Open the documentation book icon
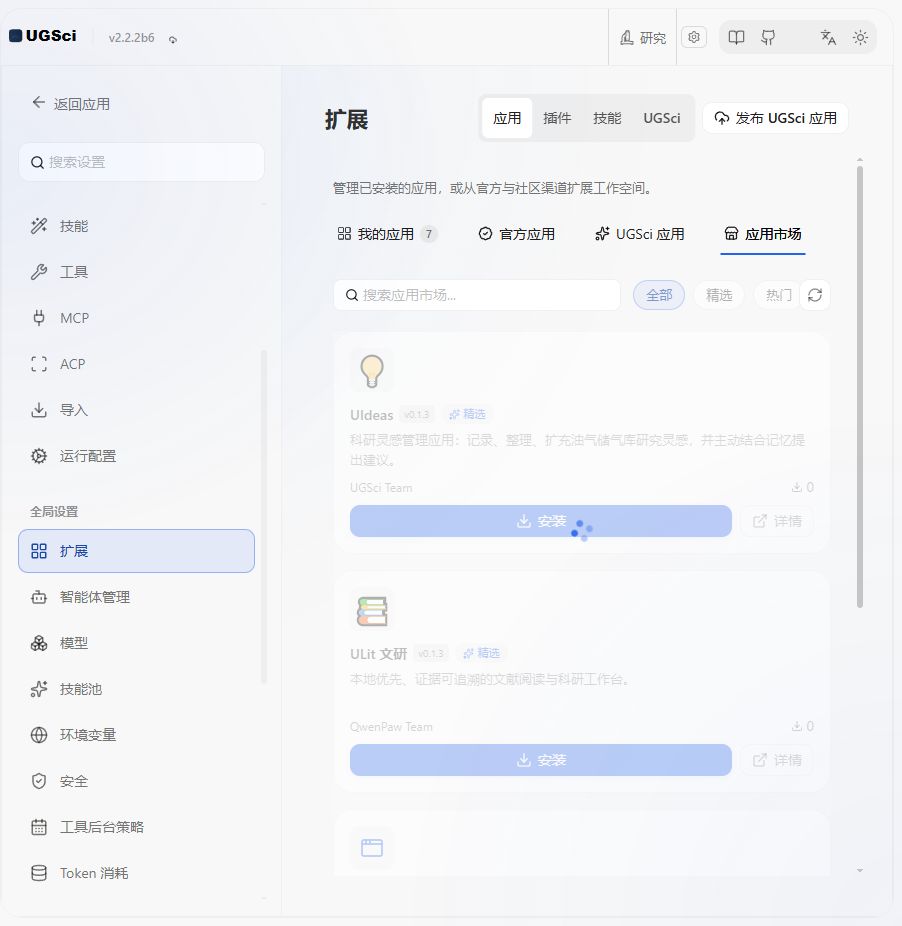This screenshot has height=926, width=902. 736,38
